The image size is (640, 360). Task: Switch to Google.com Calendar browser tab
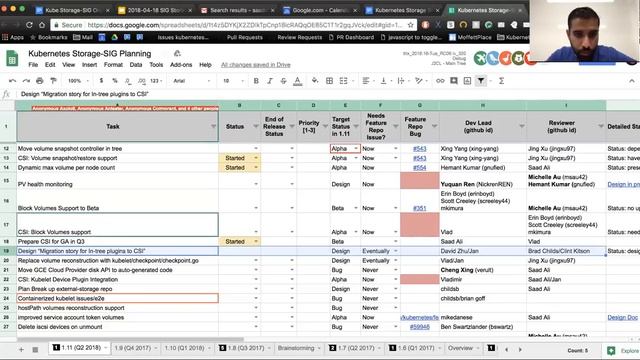[320, 10]
